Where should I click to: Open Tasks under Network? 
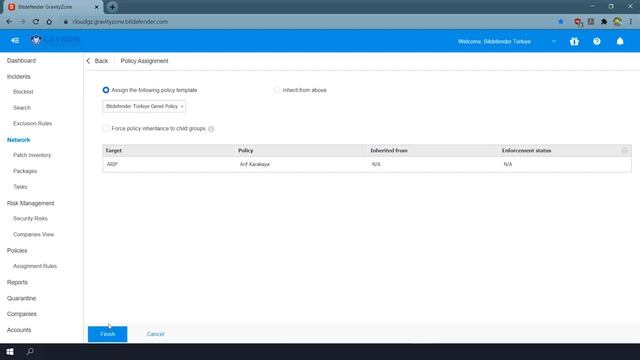20,187
